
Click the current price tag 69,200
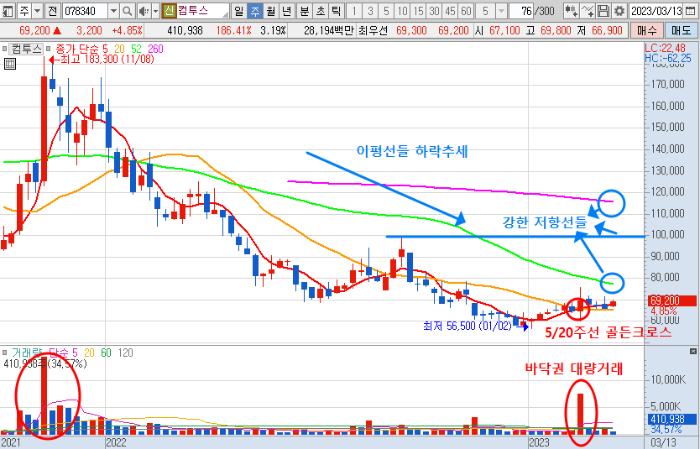672,301
